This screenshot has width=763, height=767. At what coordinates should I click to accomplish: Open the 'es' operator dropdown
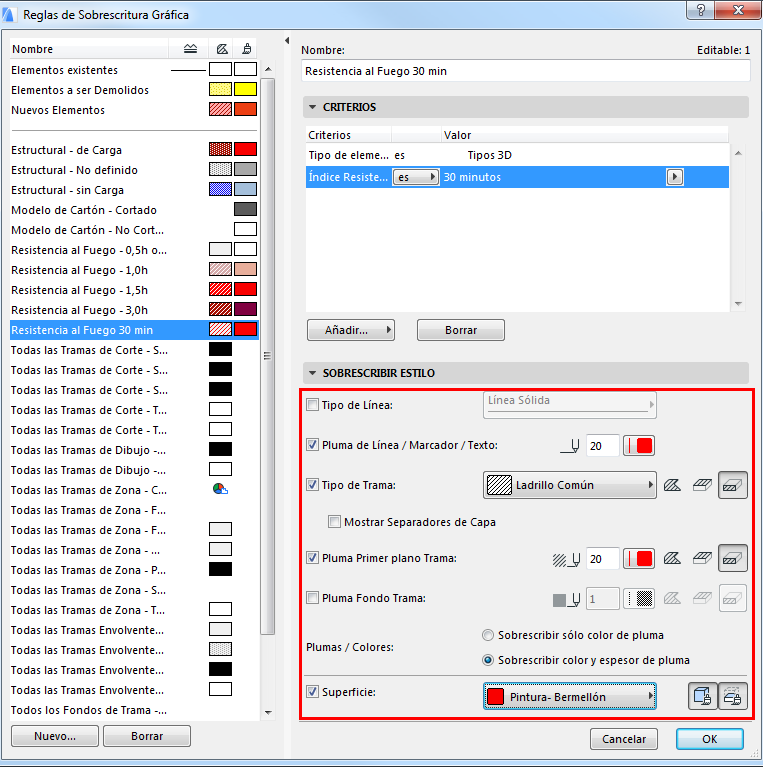(x=416, y=177)
